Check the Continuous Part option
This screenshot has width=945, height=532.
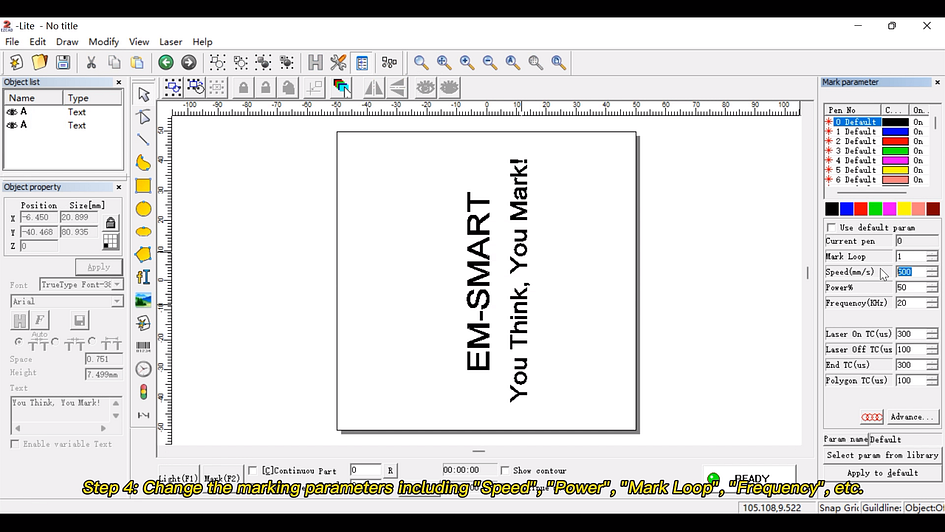253,470
